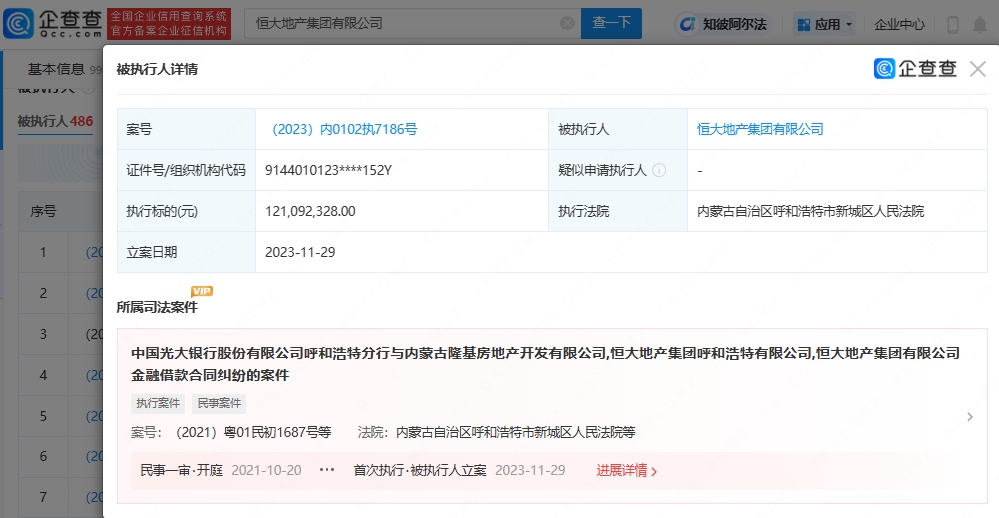
Task: Open case number (2023)内0102执7186号 link
Action: (x=343, y=129)
